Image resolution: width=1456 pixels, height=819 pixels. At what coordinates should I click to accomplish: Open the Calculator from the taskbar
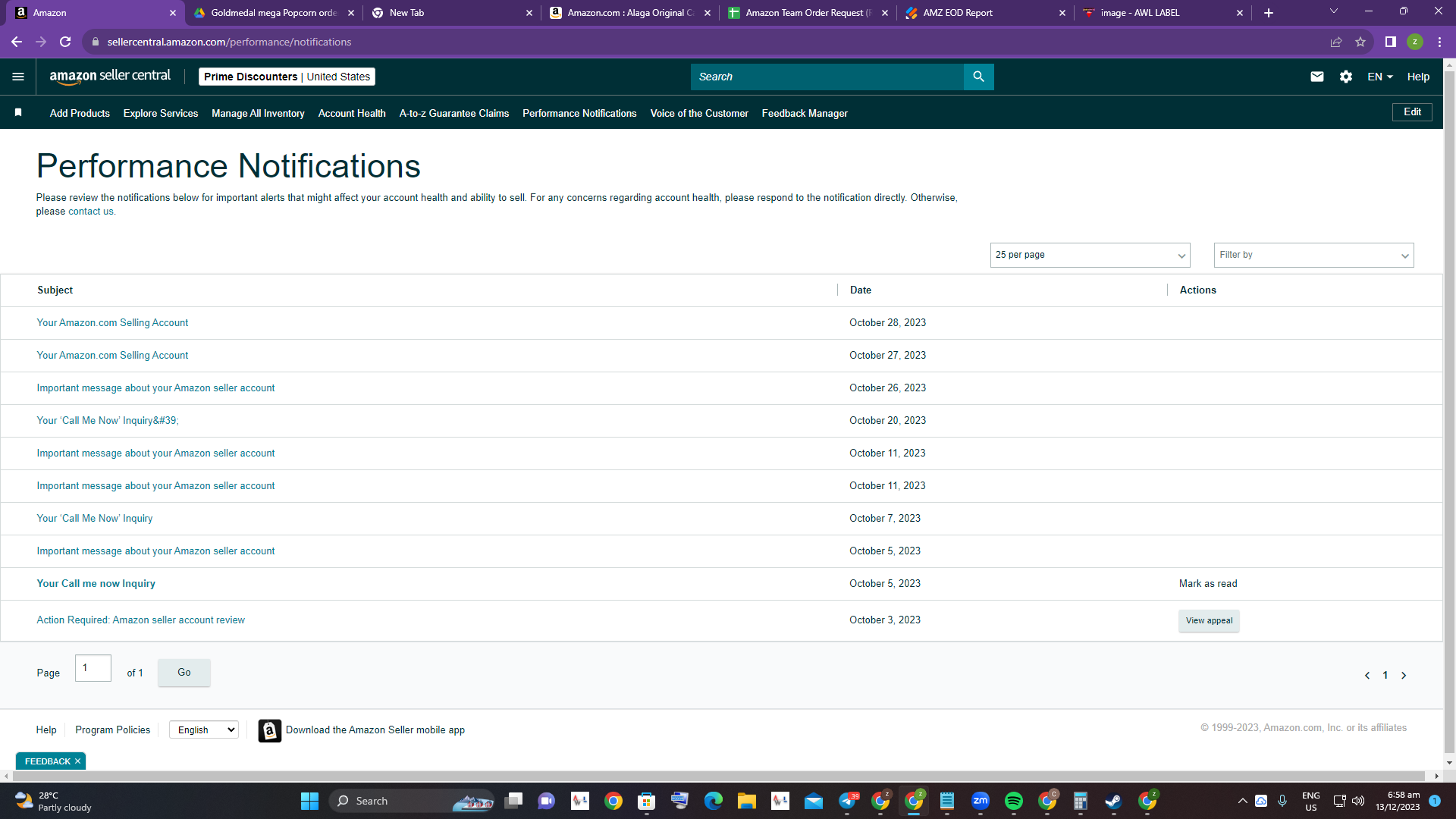click(x=1081, y=801)
